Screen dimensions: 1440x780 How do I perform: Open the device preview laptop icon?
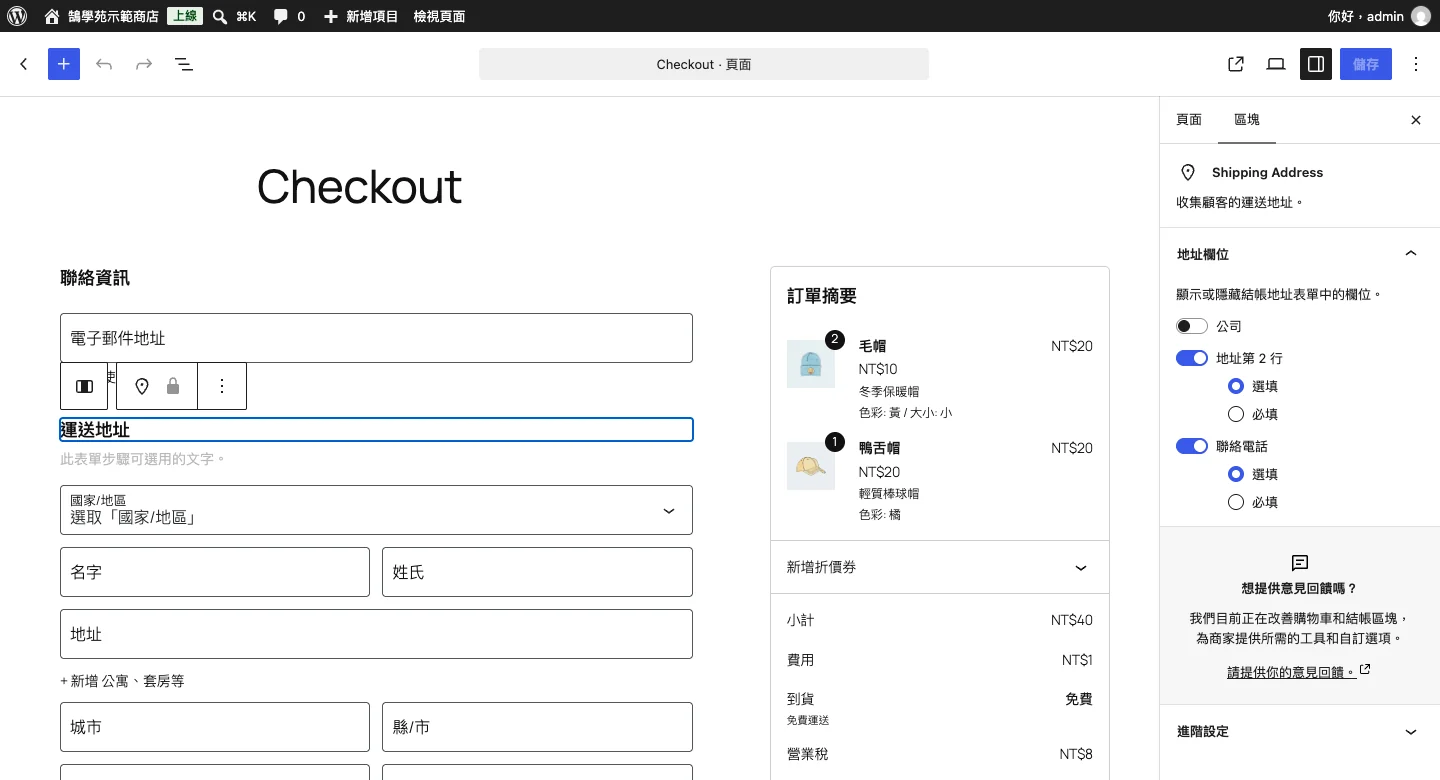(1276, 64)
